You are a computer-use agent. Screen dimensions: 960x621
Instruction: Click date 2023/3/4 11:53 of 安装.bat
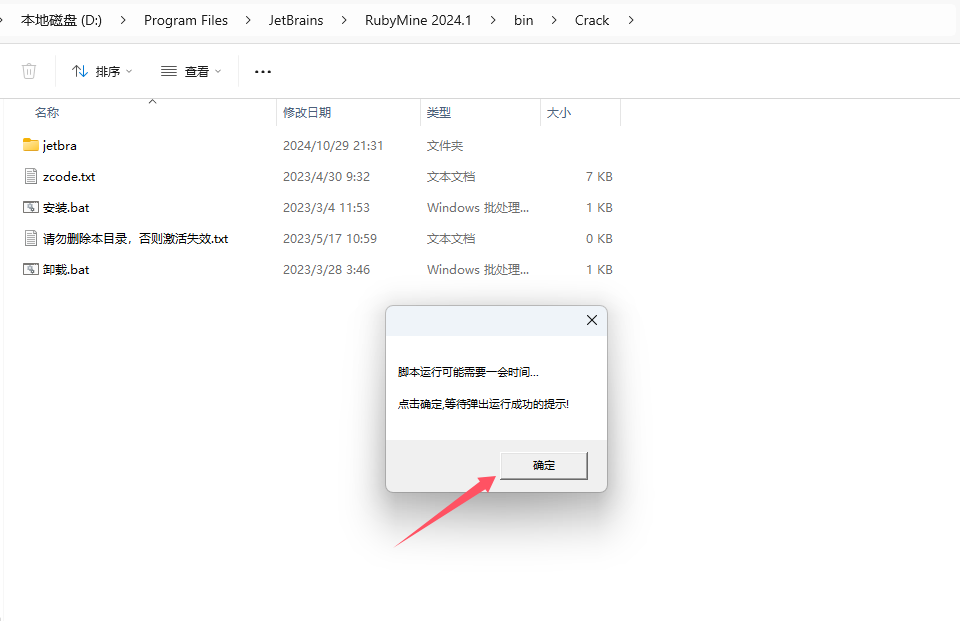(326, 208)
